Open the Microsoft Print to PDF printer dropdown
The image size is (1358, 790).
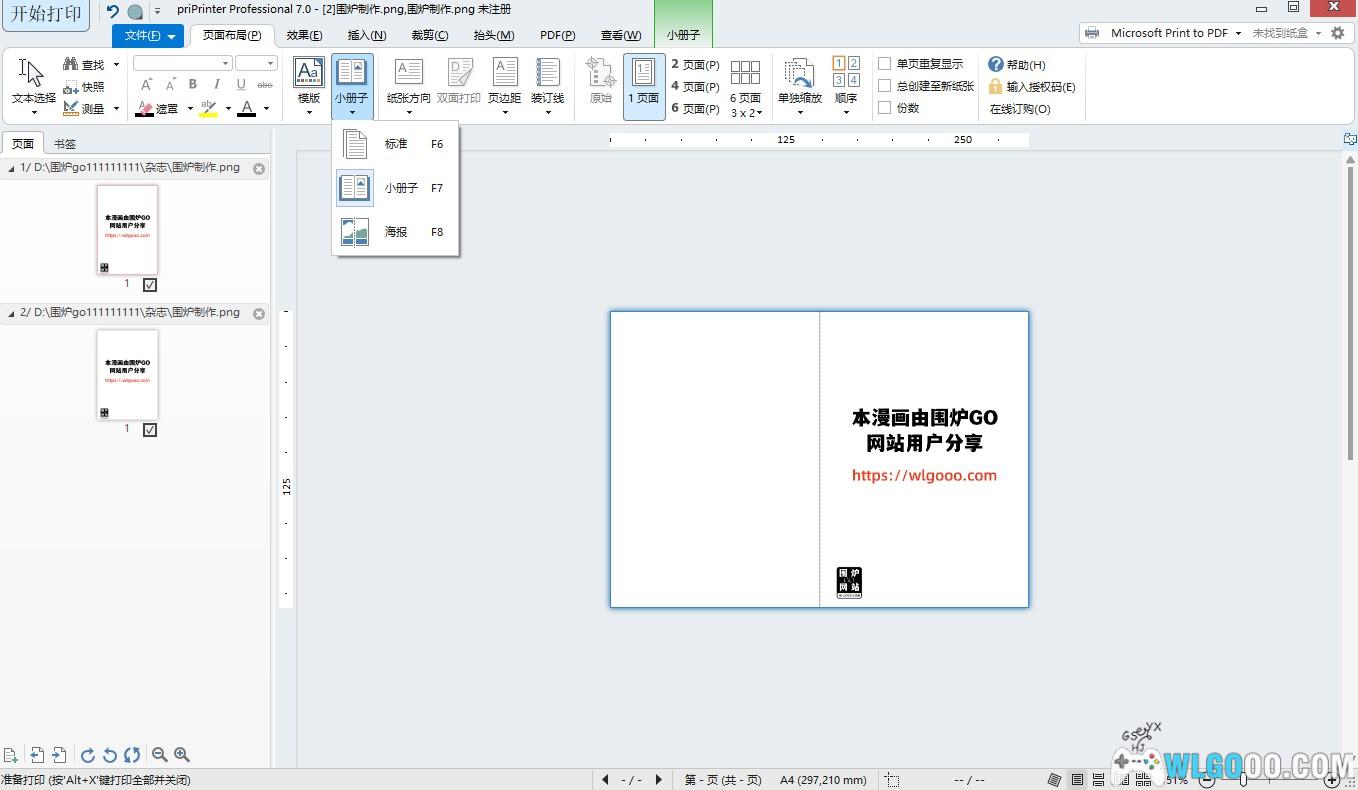coord(1238,33)
